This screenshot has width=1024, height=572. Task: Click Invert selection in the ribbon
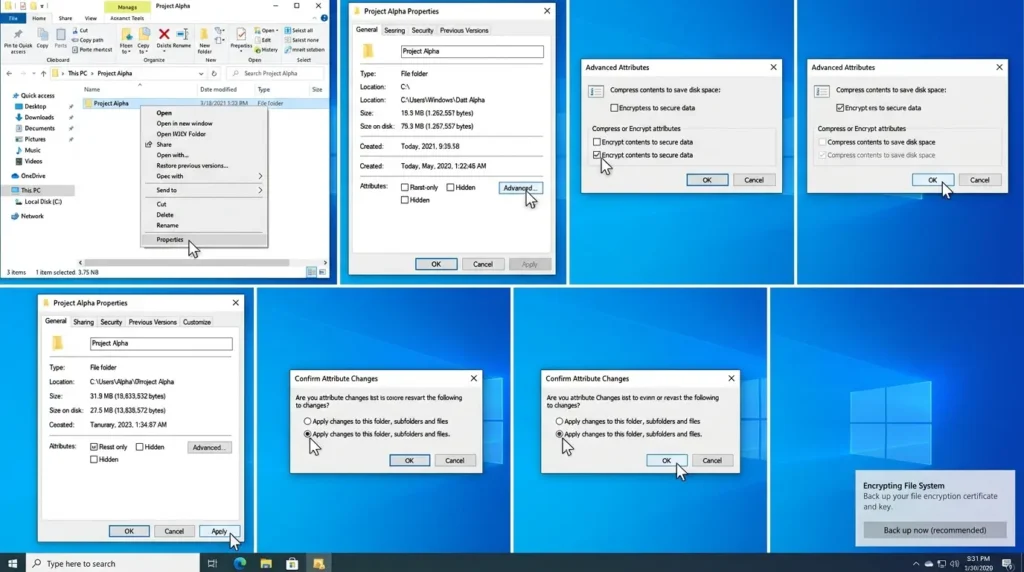click(x=304, y=50)
